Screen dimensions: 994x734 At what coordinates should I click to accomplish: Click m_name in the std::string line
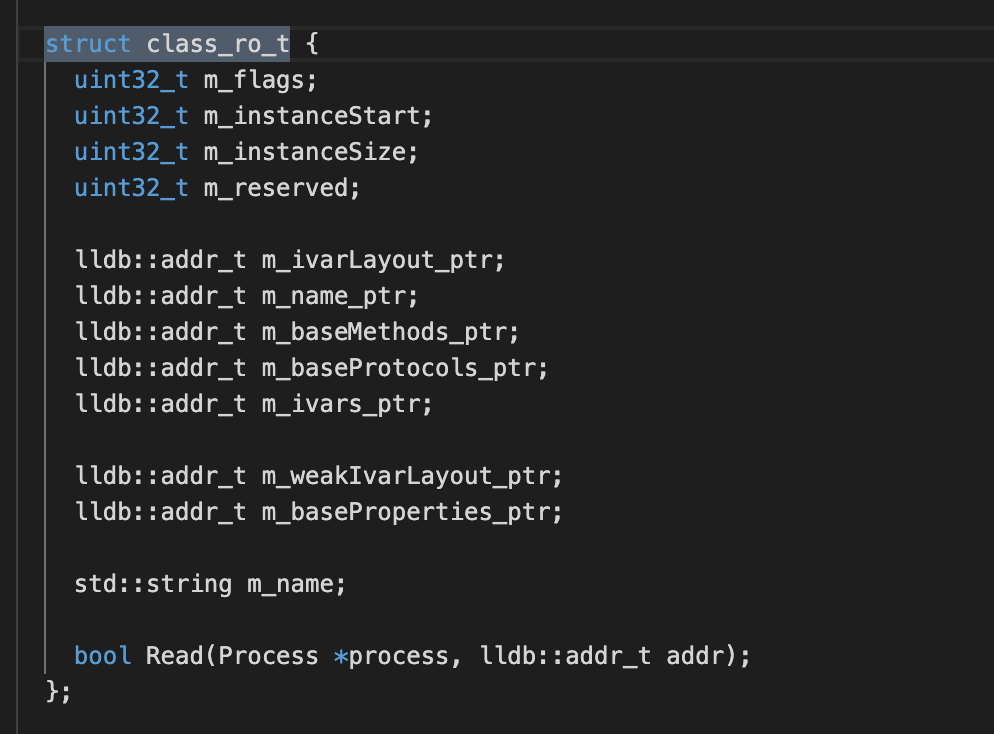289,584
